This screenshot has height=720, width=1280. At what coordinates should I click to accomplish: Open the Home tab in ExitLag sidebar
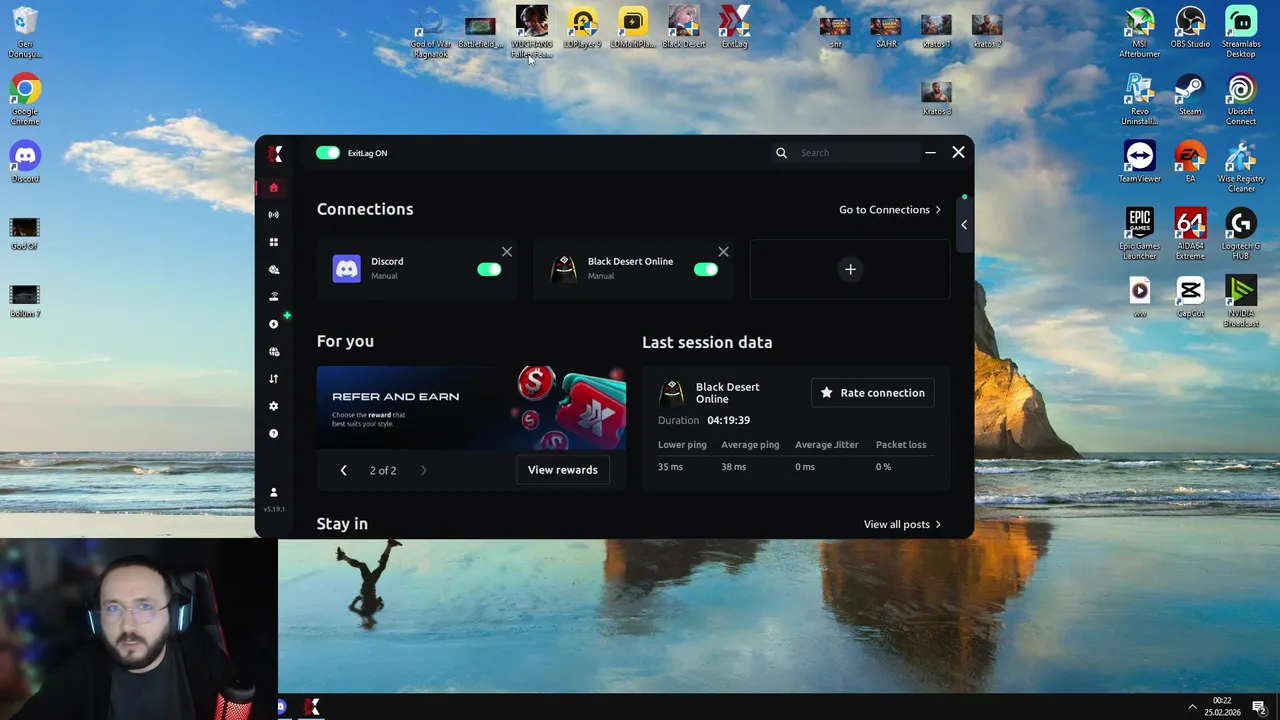(x=273, y=188)
